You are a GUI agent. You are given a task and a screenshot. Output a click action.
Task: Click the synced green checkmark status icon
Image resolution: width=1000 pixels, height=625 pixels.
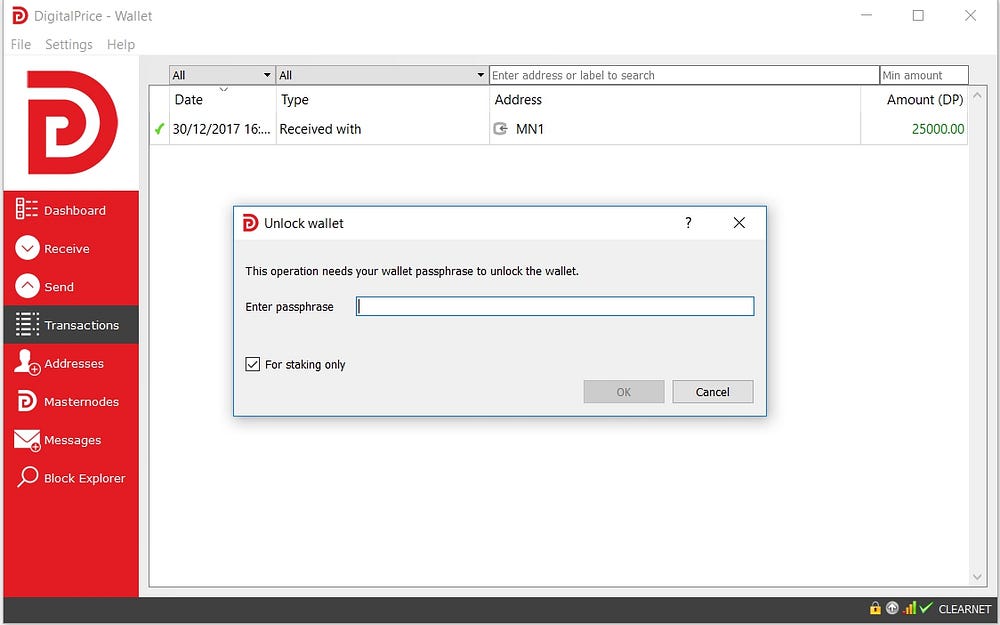pos(926,608)
